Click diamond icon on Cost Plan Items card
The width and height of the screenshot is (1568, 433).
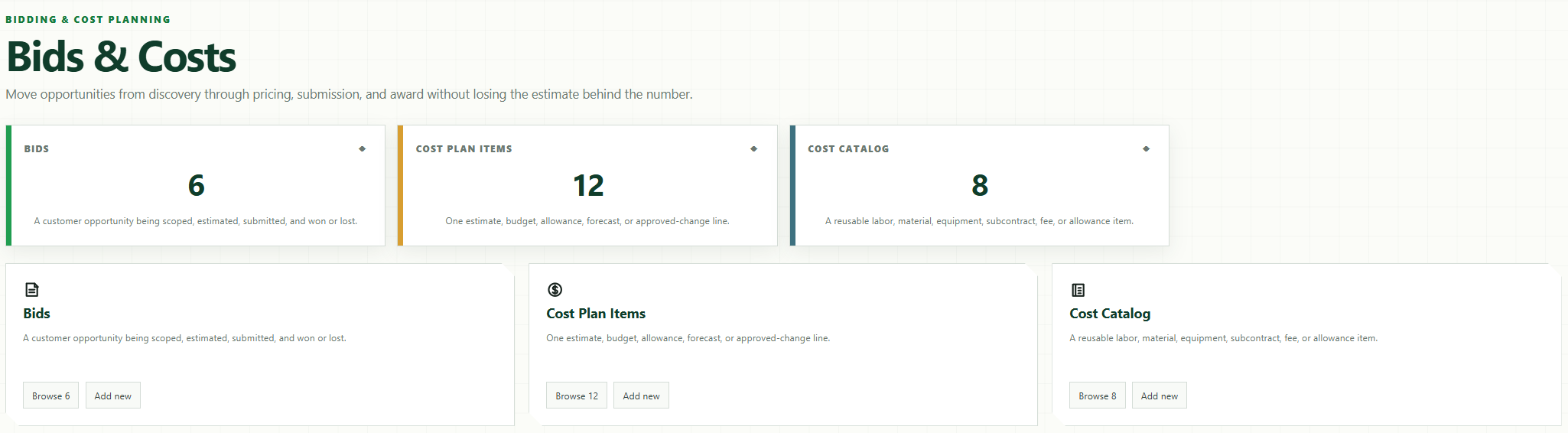(x=753, y=148)
